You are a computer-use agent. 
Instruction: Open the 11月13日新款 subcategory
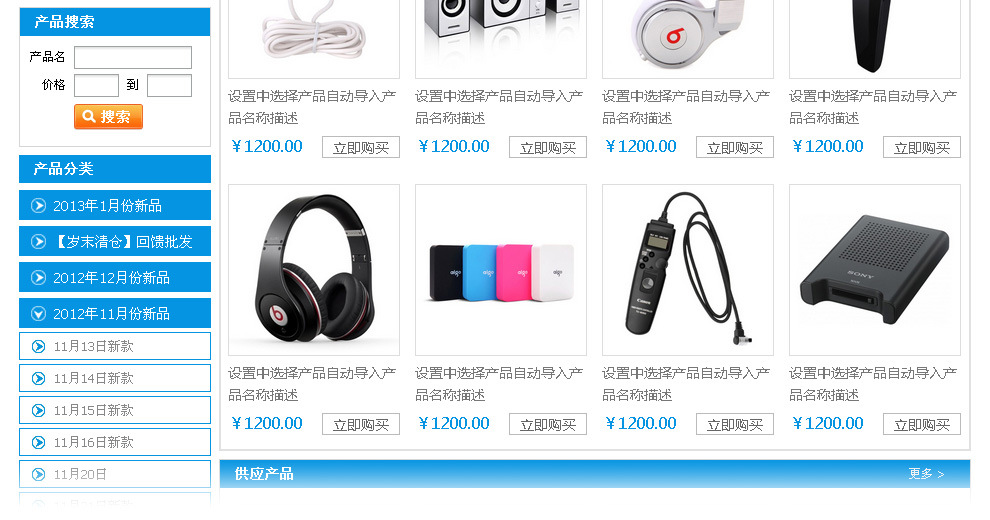click(x=115, y=346)
